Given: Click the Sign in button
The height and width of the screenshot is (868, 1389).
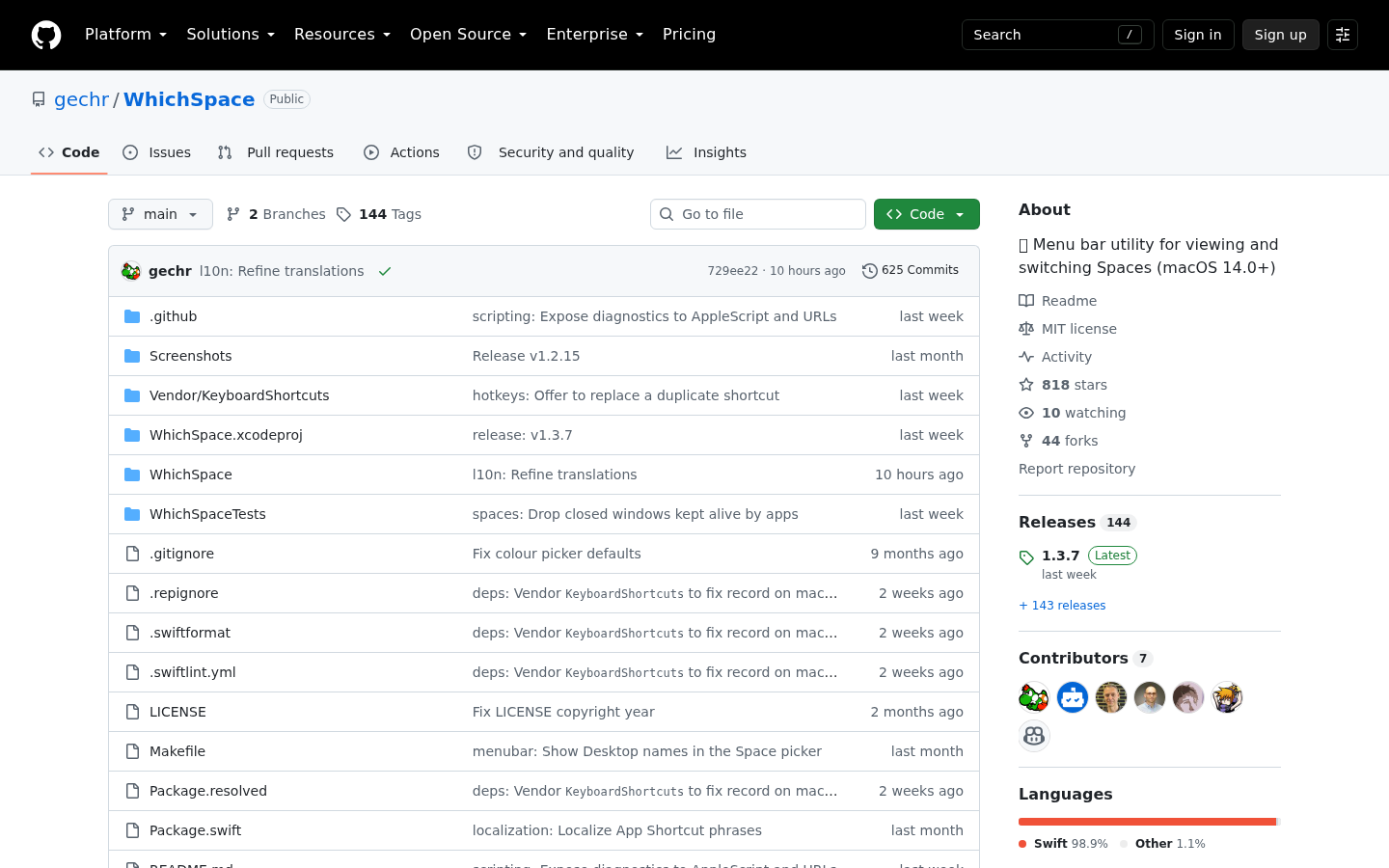Looking at the screenshot, I should [x=1198, y=35].
